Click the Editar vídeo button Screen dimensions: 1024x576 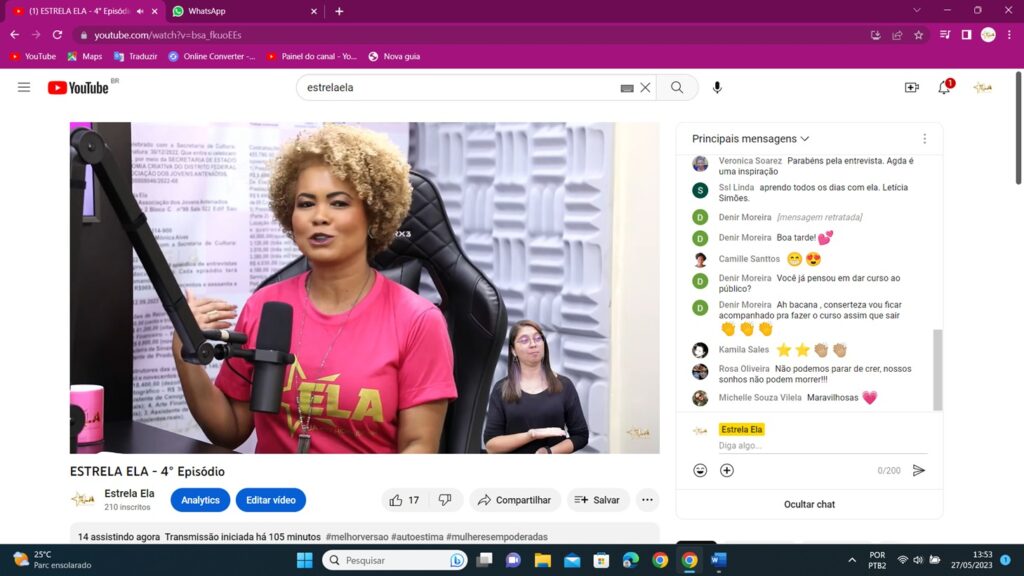point(270,500)
